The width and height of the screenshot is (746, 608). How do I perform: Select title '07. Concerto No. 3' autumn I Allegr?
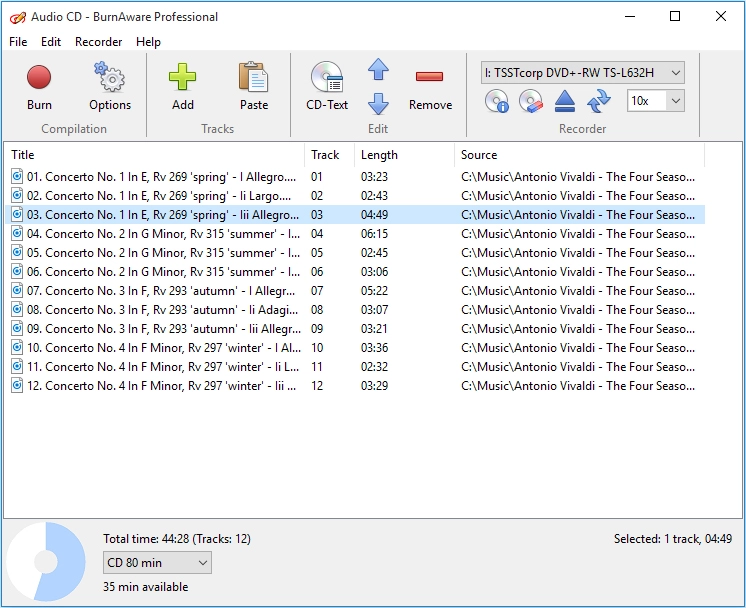tap(161, 291)
